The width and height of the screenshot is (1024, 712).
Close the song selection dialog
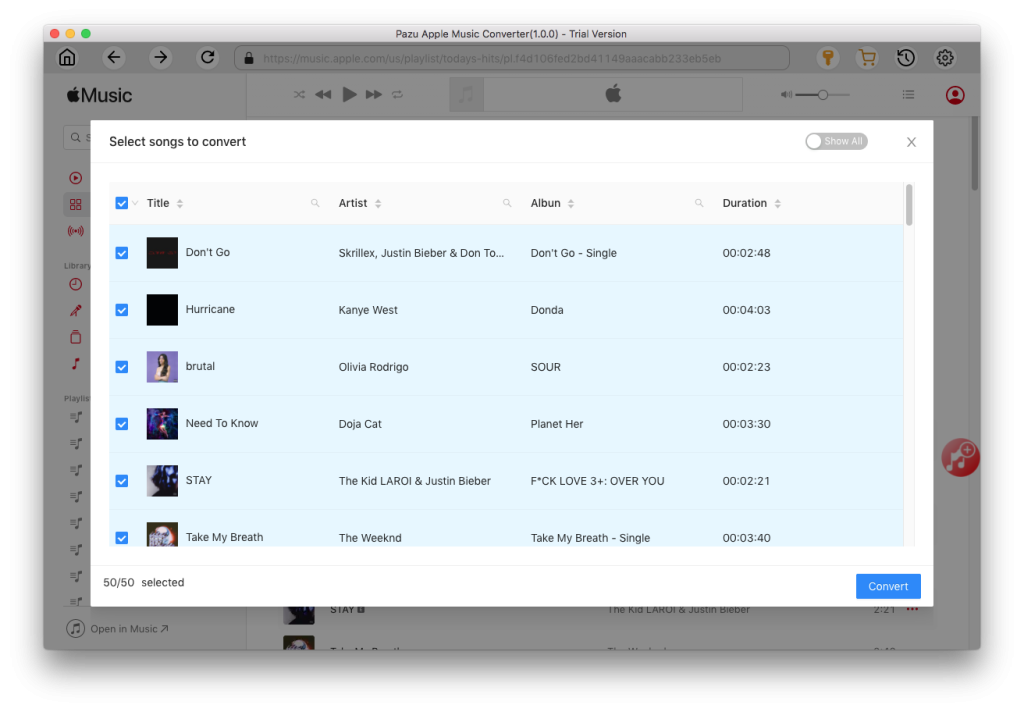911,142
